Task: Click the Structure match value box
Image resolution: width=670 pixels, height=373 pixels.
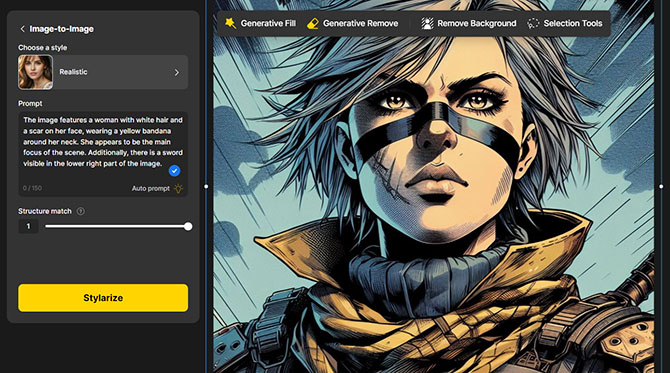Action: pyautogui.click(x=29, y=226)
